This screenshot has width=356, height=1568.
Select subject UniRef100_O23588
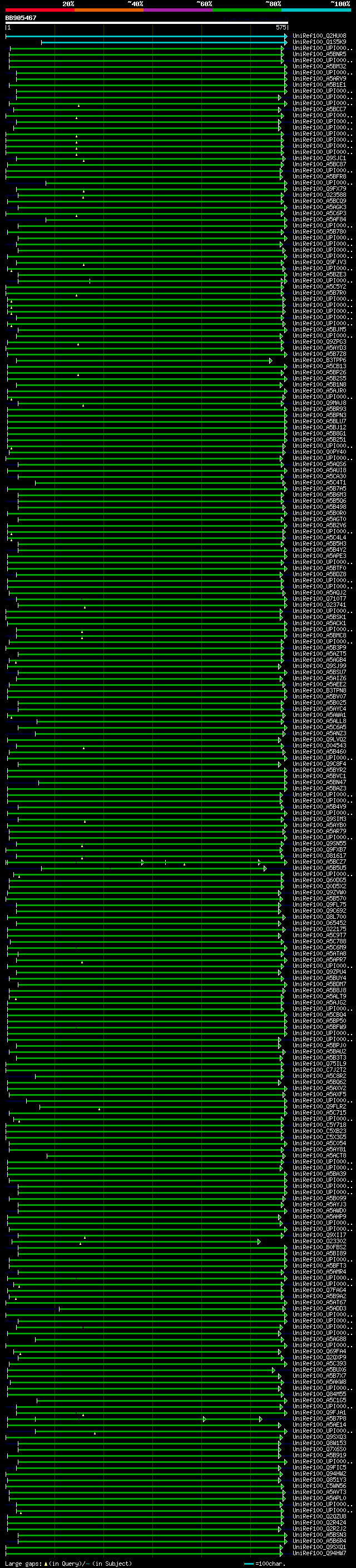pyautogui.click(x=319, y=195)
